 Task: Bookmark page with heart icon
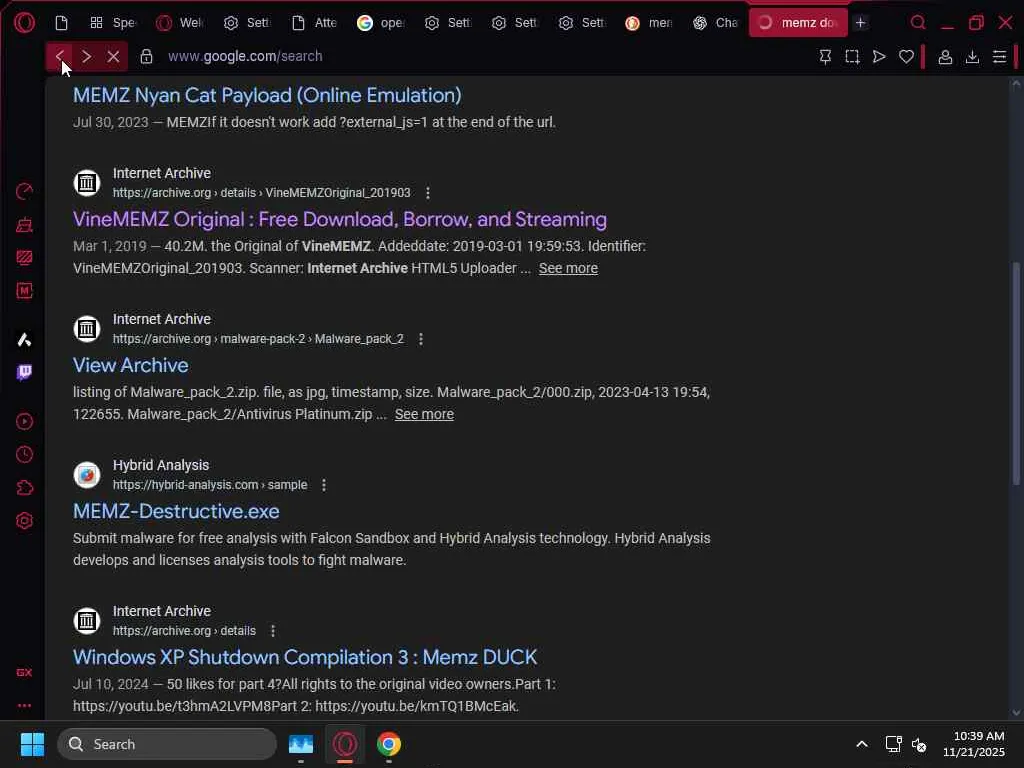pyautogui.click(x=906, y=57)
